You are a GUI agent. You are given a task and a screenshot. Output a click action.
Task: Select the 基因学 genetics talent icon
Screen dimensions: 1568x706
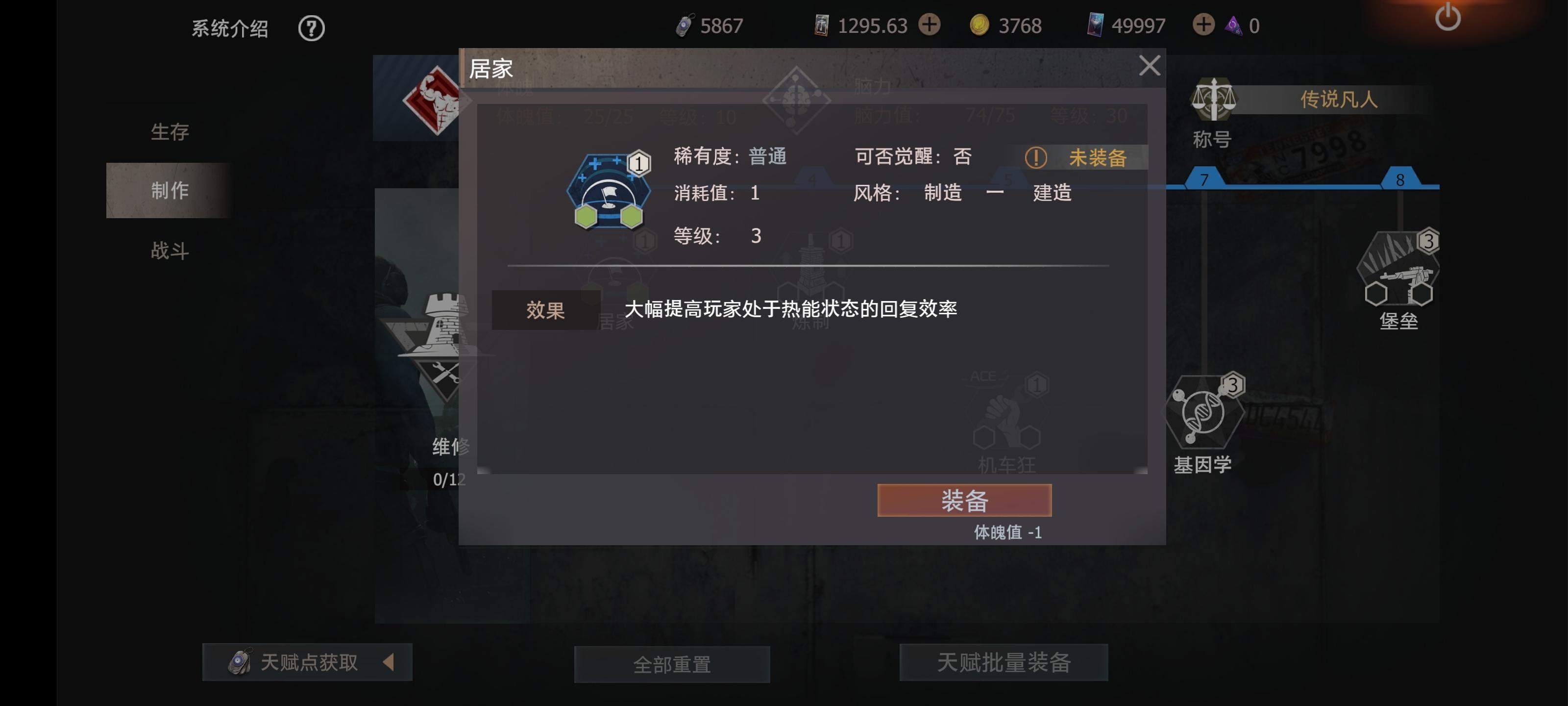[1204, 412]
